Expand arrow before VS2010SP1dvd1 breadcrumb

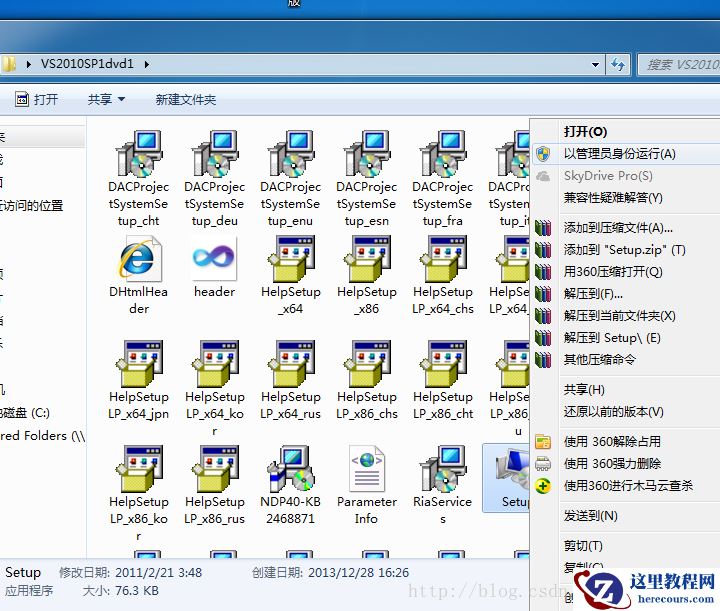(28, 64)
